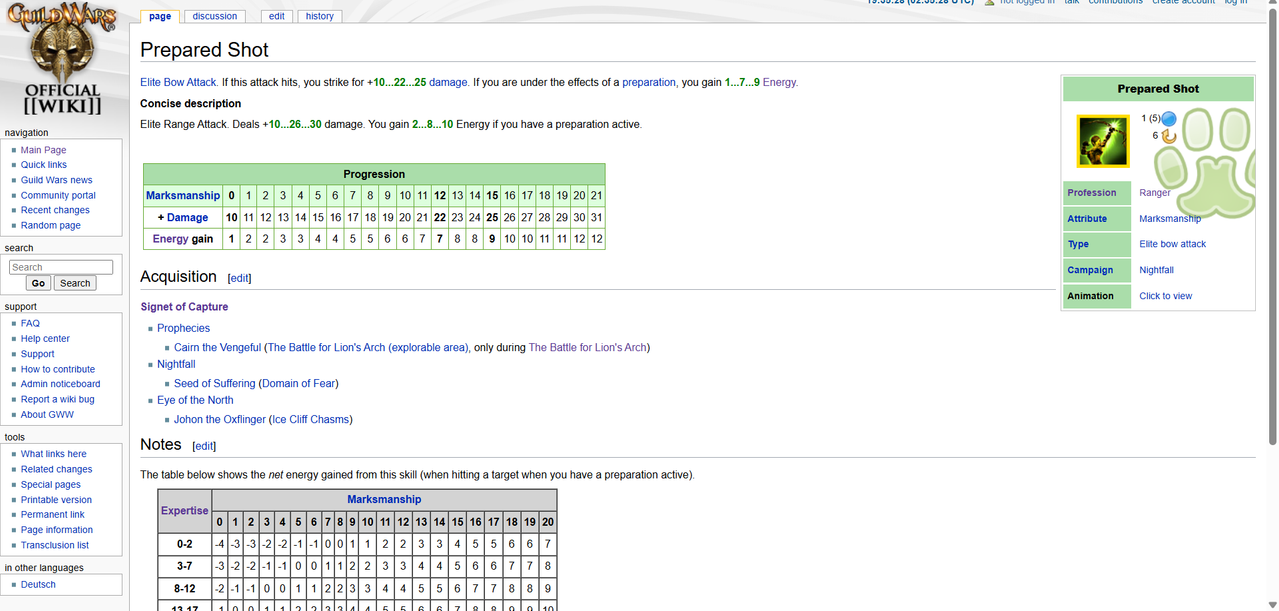Click the Energy link in description
The width and height of the screenshot is (1279, 611).
(x=780, y=82)
